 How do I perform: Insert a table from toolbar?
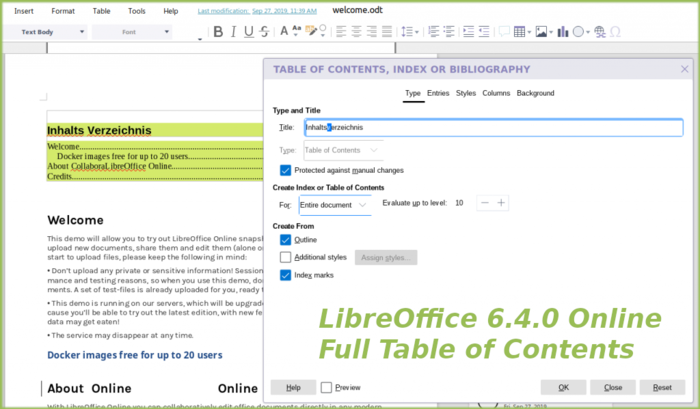click(x=519, y=32)
